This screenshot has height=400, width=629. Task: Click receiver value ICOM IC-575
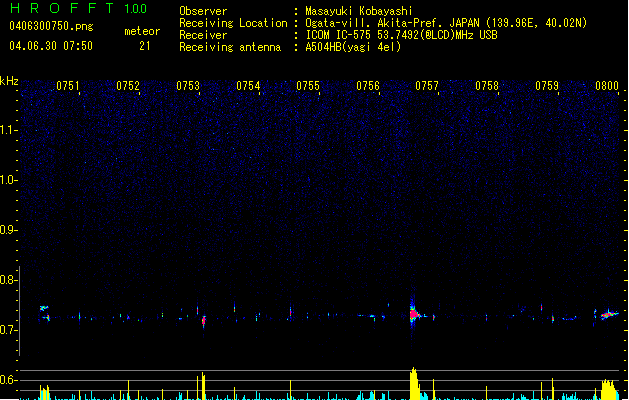coord(338,35)
